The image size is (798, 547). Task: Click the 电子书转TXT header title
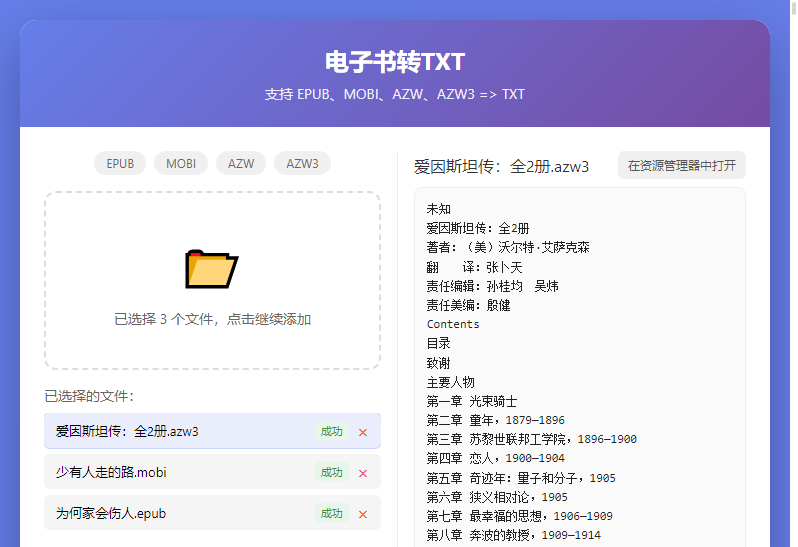point(395,62)
